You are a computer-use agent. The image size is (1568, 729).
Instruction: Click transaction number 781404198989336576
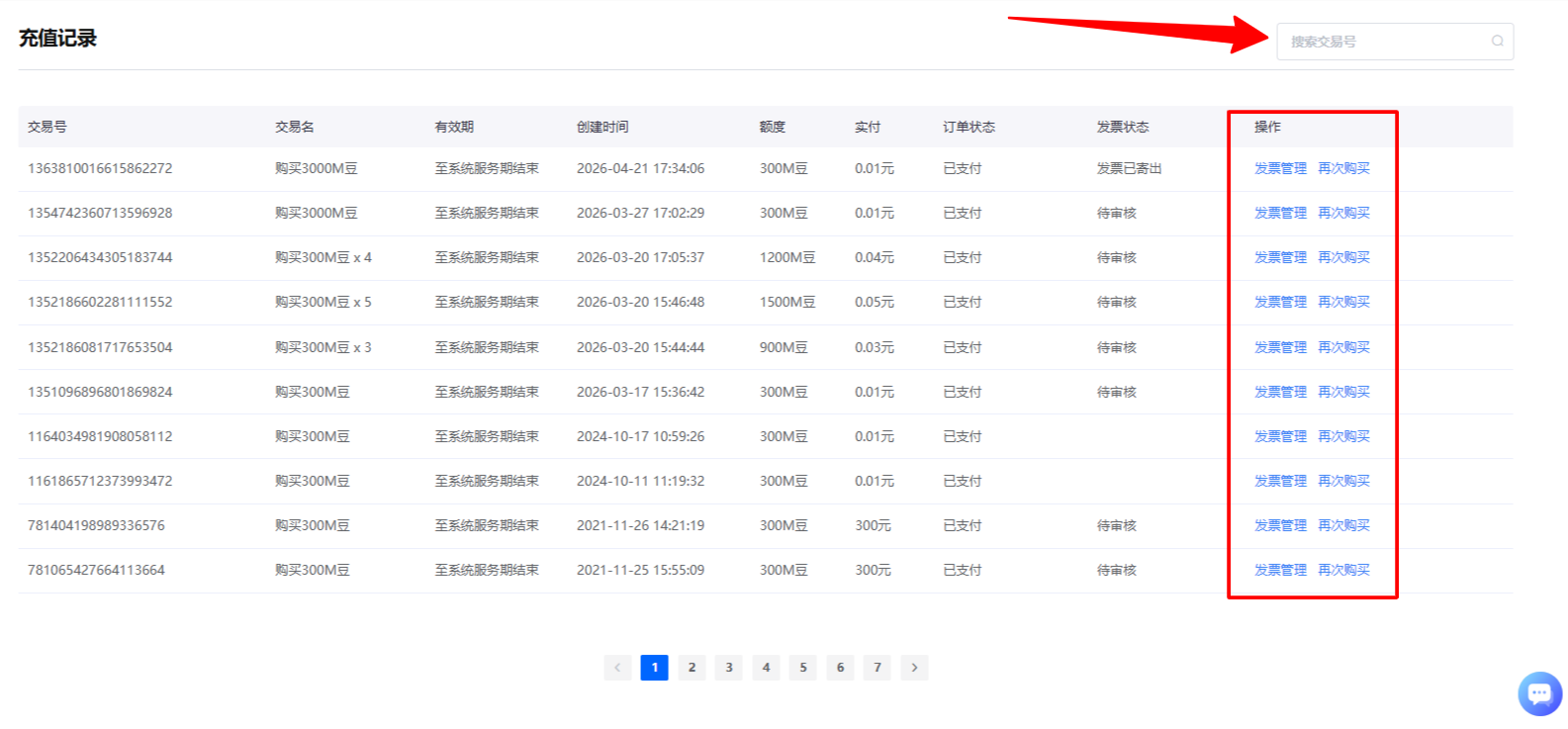click(96, 525)
